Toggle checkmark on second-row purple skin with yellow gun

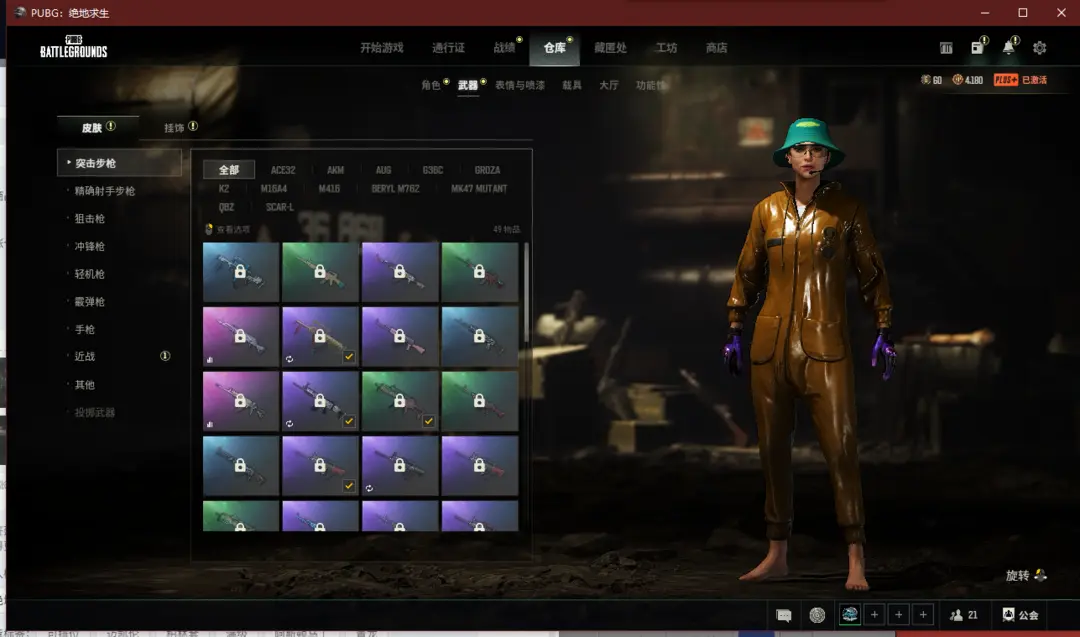[x=349, y=356]
